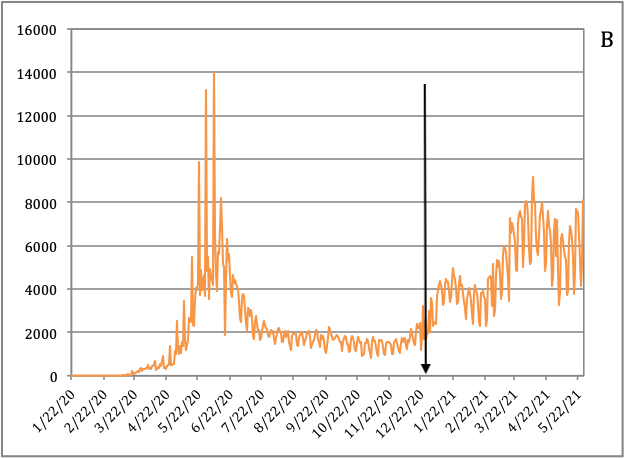Click the 16000 y-axis label
This screenshot has height=458, width=624.
point(37,30)
